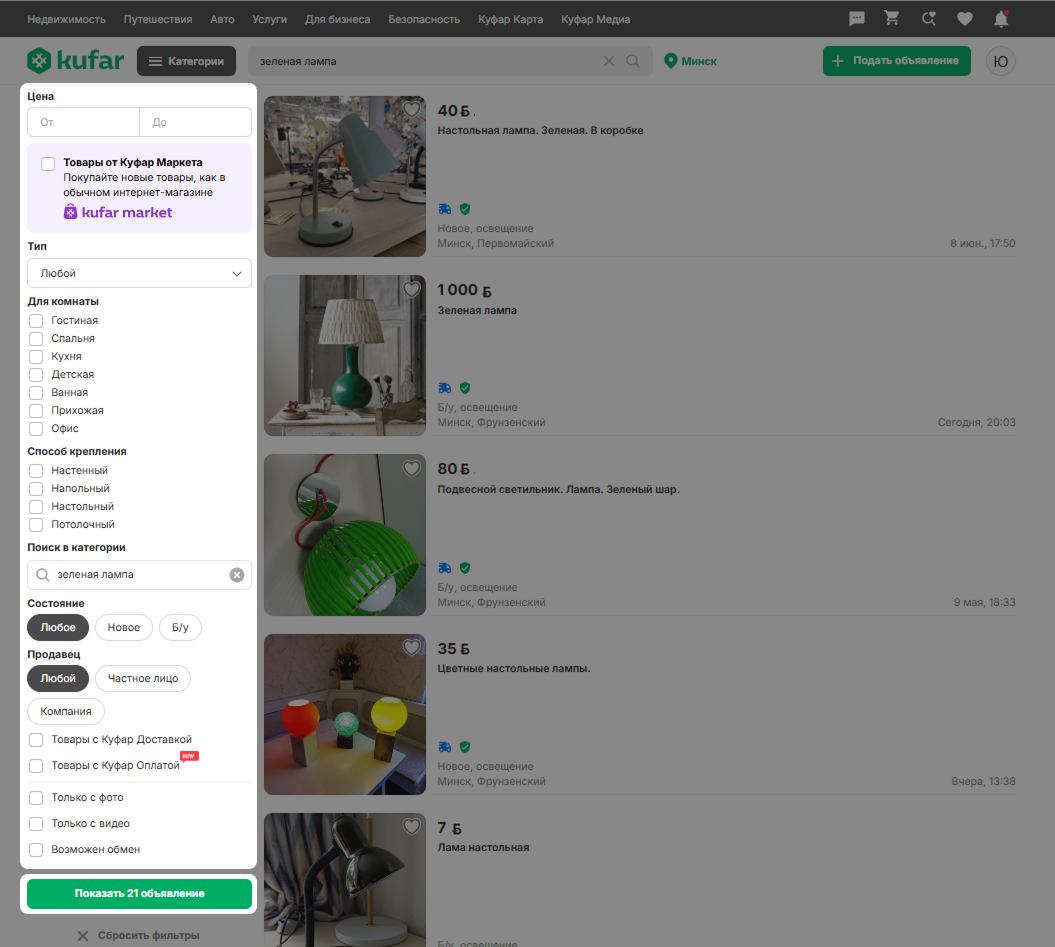The width and height of the screenshot is (1055, 947).
Task: Select Б/у condition
Action: point(180,627)
